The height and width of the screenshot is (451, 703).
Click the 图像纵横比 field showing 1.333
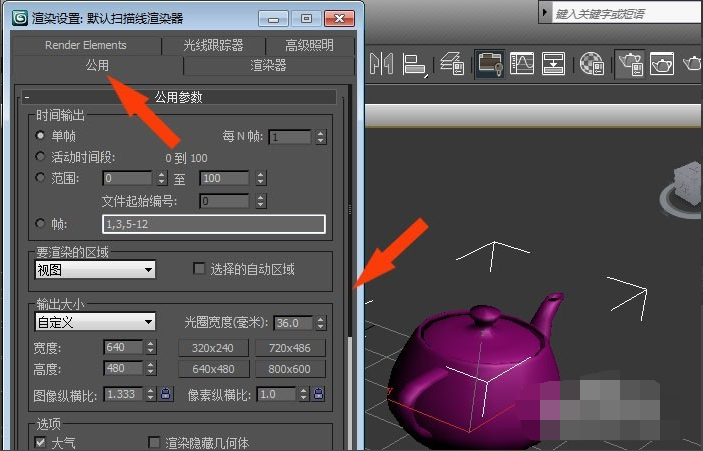(123, 394)
